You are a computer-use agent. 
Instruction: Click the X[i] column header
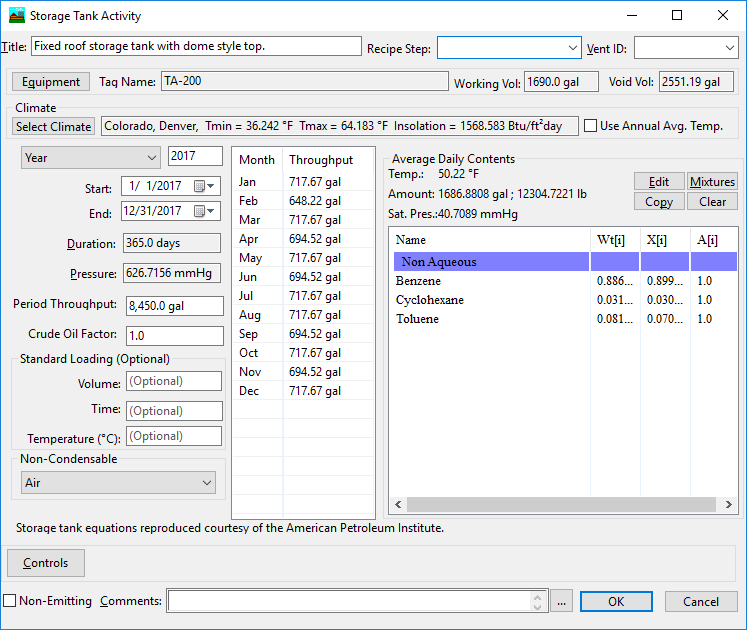coord(665,240)
